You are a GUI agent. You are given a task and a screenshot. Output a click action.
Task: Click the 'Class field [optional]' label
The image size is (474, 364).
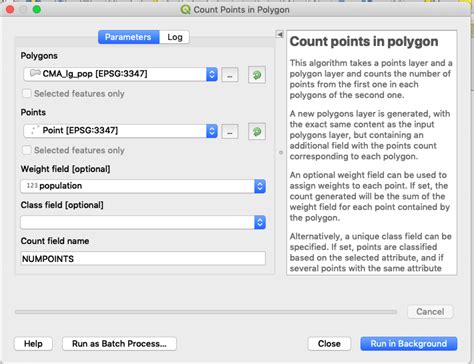tap(62, 205)
